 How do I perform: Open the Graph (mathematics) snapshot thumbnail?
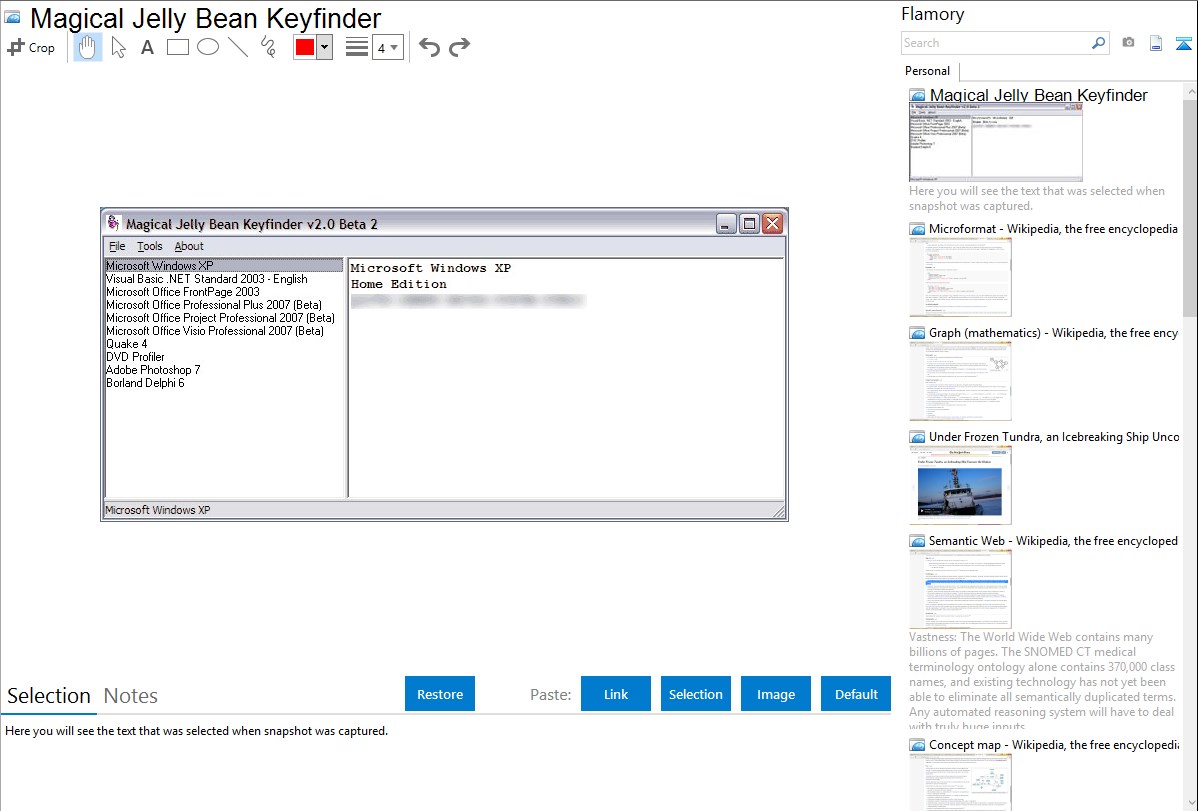pyautogui.click(x=960, y=381)
